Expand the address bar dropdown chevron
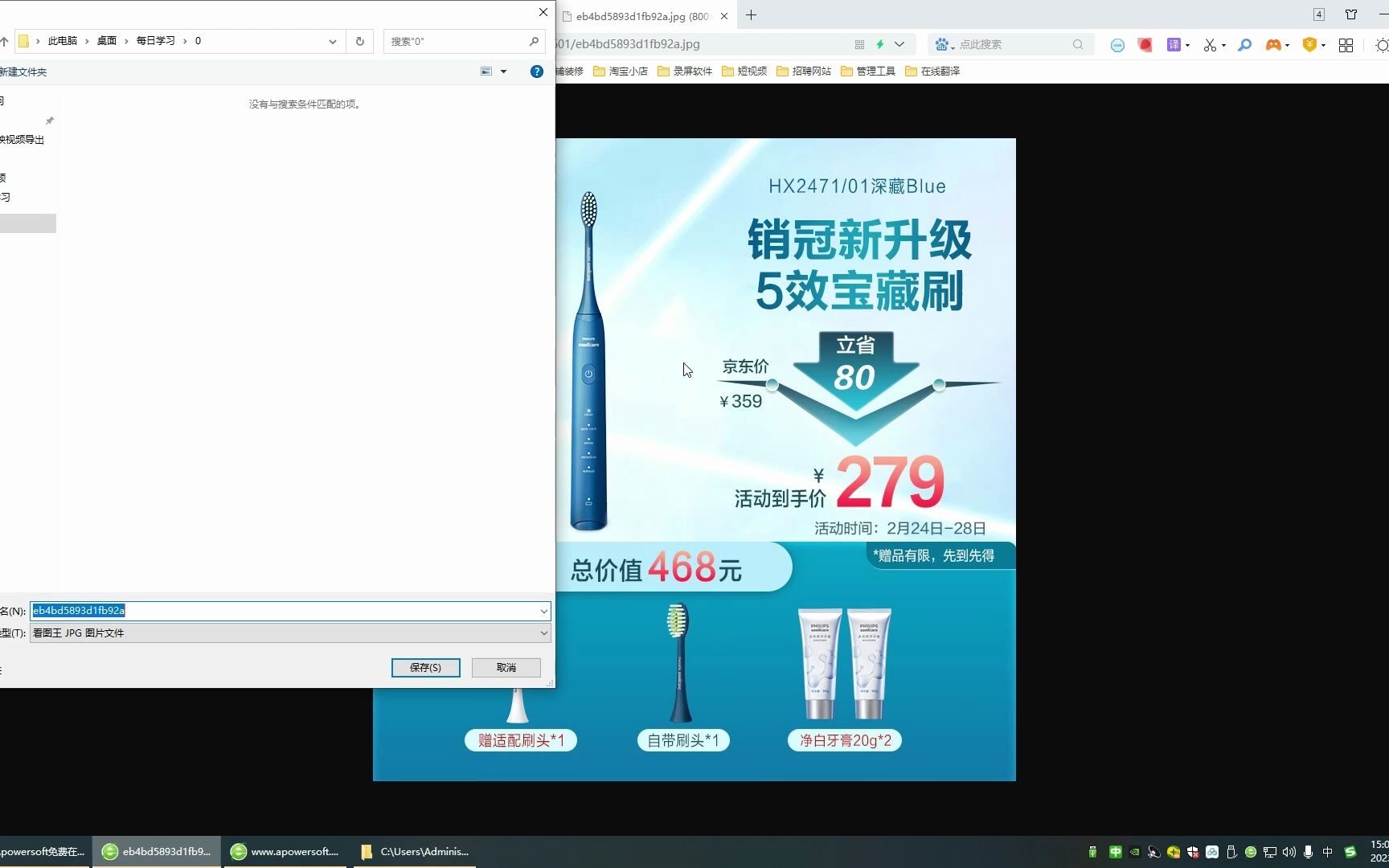 click(x=899, y=45)
